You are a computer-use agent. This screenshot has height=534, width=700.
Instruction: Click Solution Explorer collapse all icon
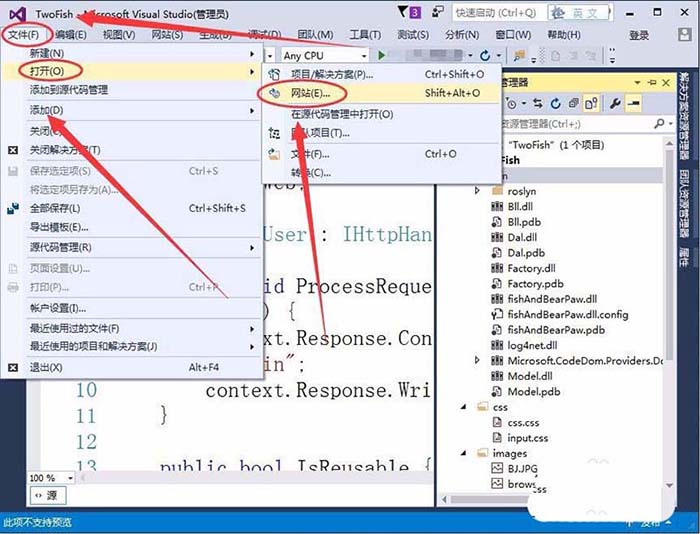(574, 104)
